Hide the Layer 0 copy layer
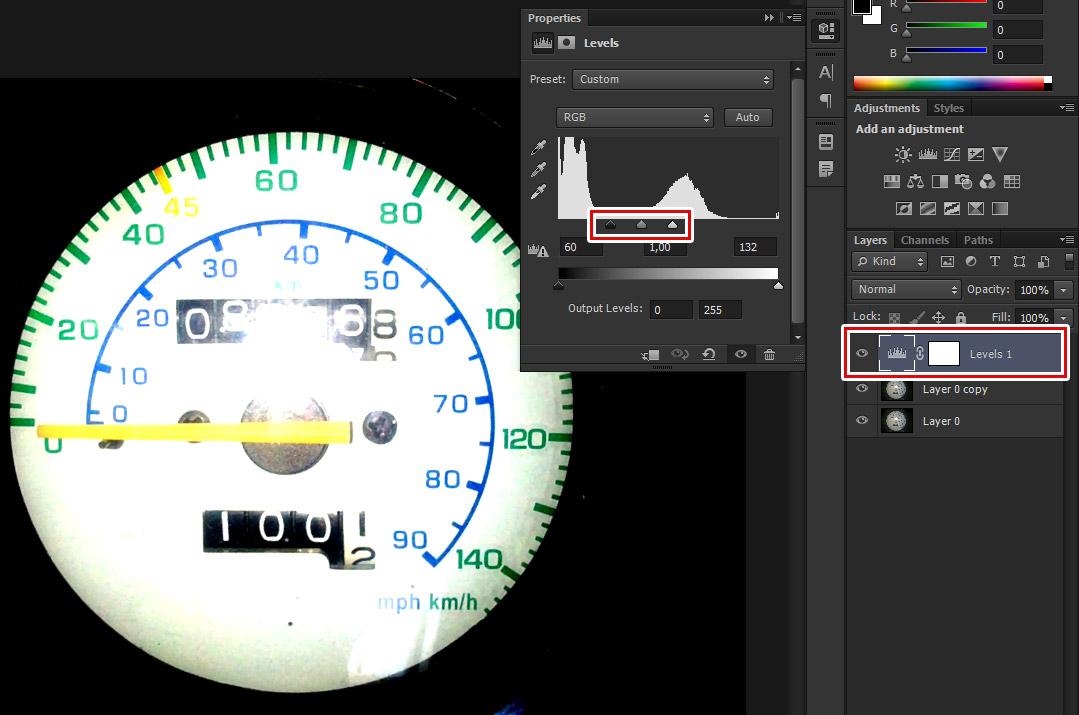 click(862, 389)
